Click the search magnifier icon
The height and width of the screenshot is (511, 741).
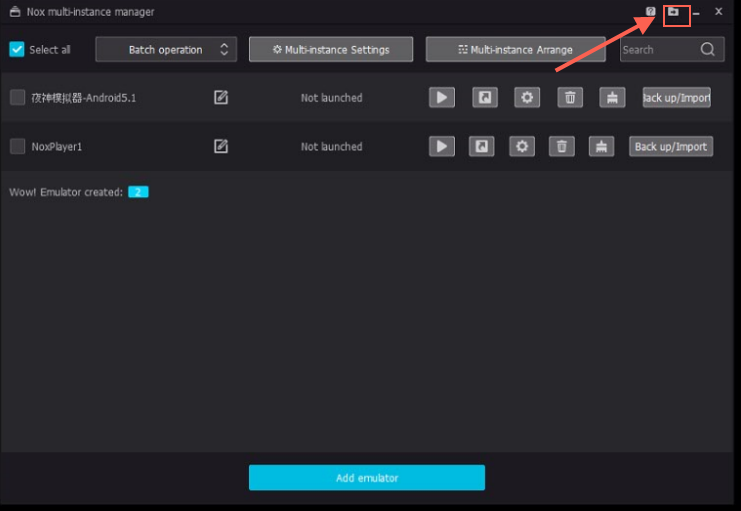[x=707, y=49]
